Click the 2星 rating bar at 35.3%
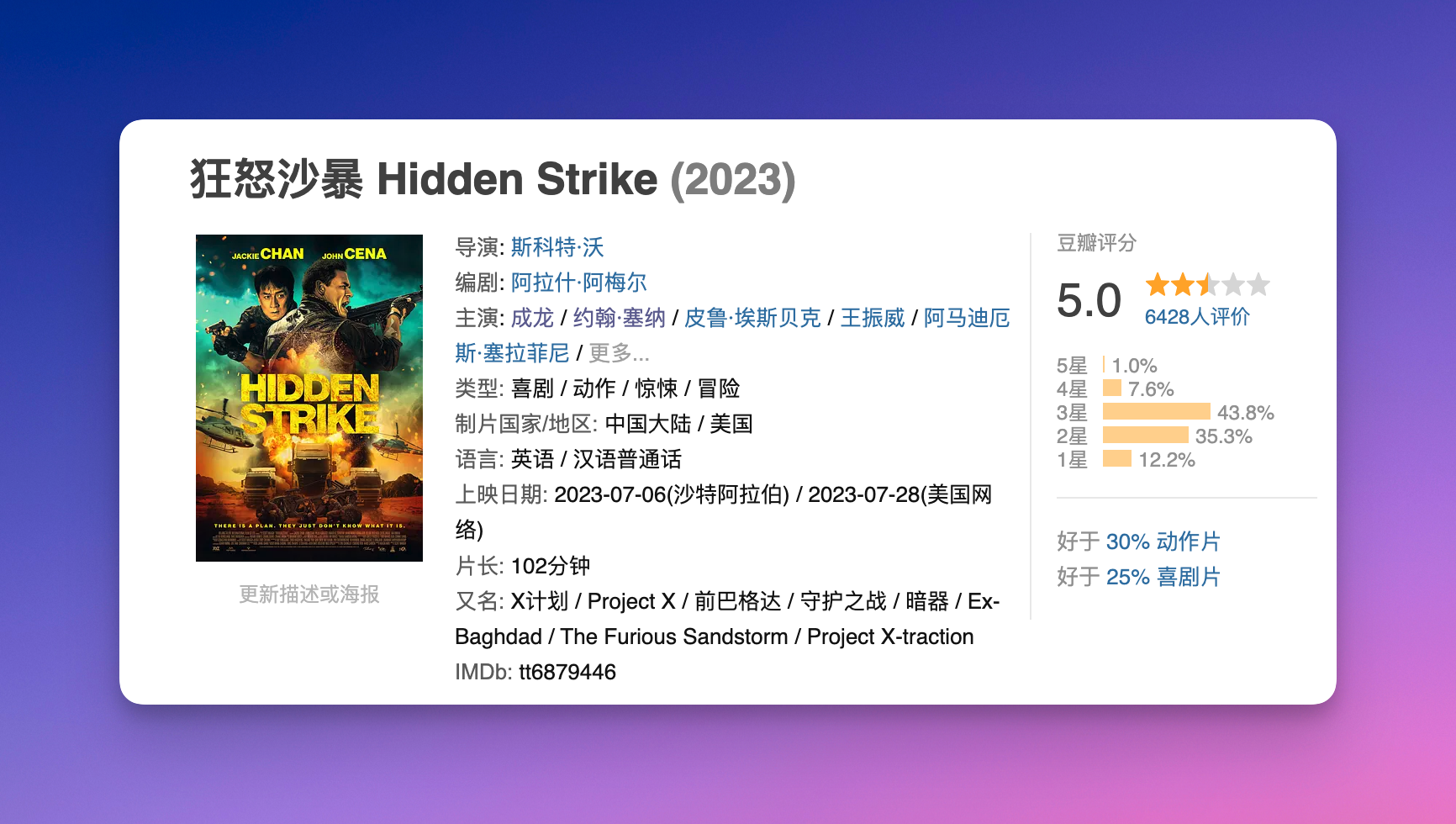This screenshot has width=1456, height=824. [1145, 436]
